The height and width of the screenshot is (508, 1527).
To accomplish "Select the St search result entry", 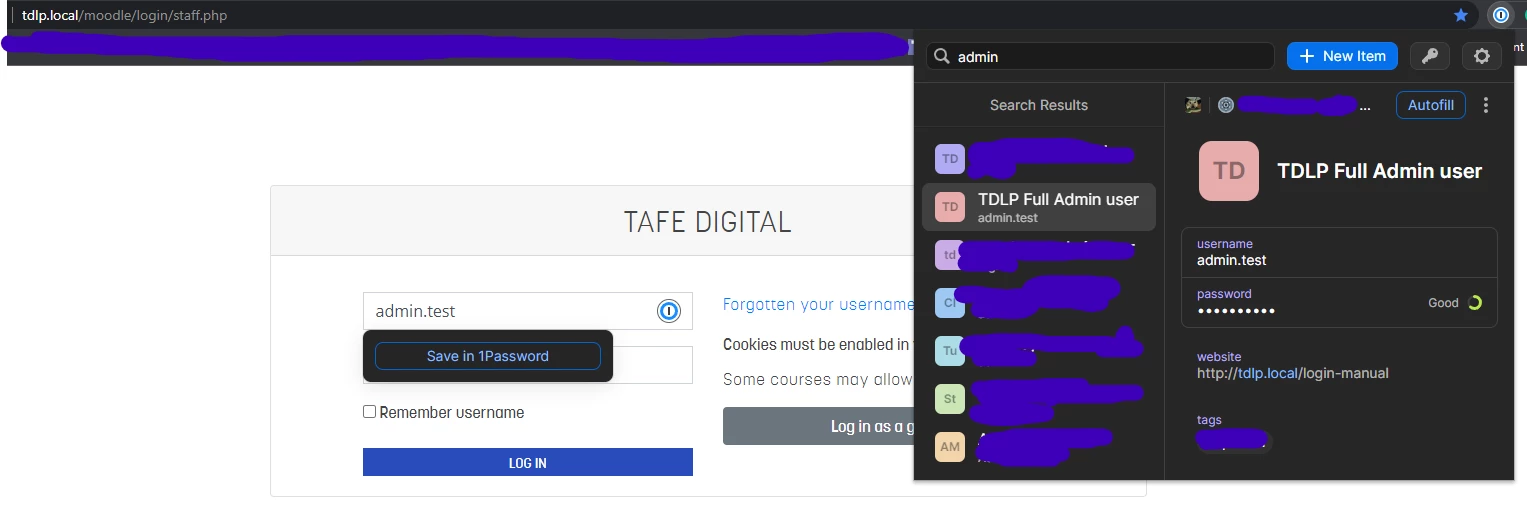I will [1038, 399].
